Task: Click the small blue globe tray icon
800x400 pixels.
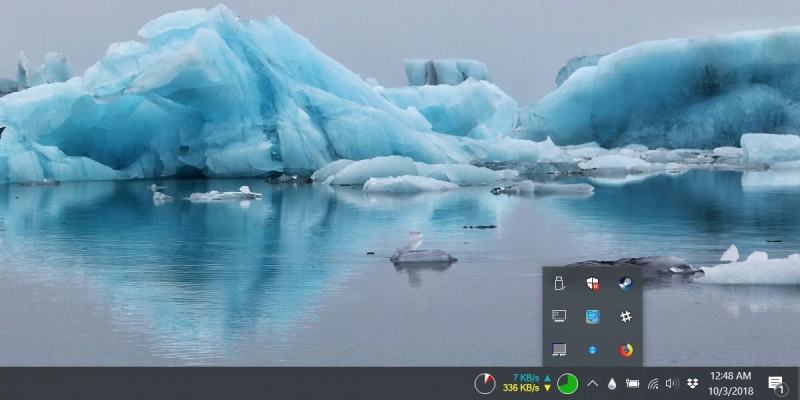Action: click(592, 350)
